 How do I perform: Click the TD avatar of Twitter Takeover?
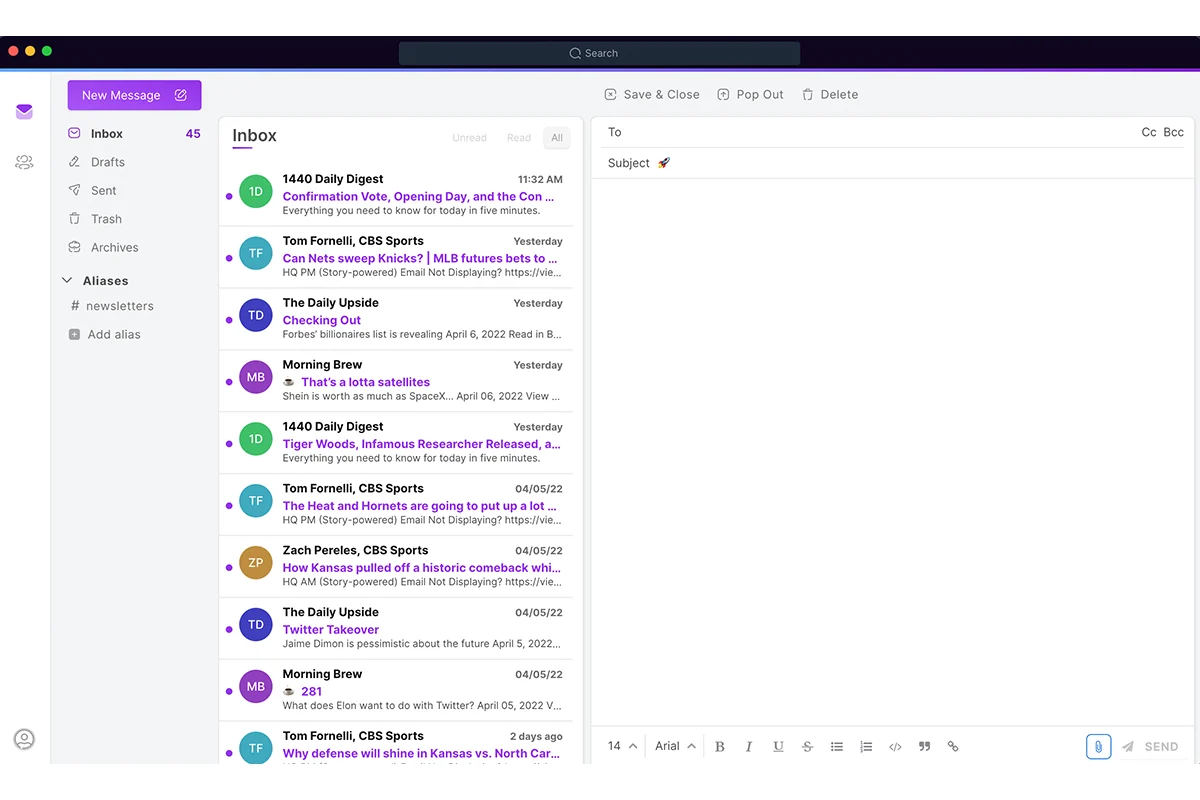tap(256, 625)
